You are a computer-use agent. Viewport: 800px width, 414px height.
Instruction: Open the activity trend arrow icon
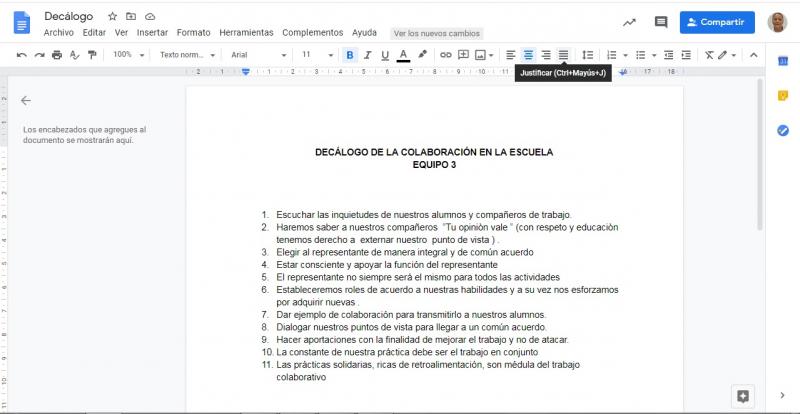[629, 22]
